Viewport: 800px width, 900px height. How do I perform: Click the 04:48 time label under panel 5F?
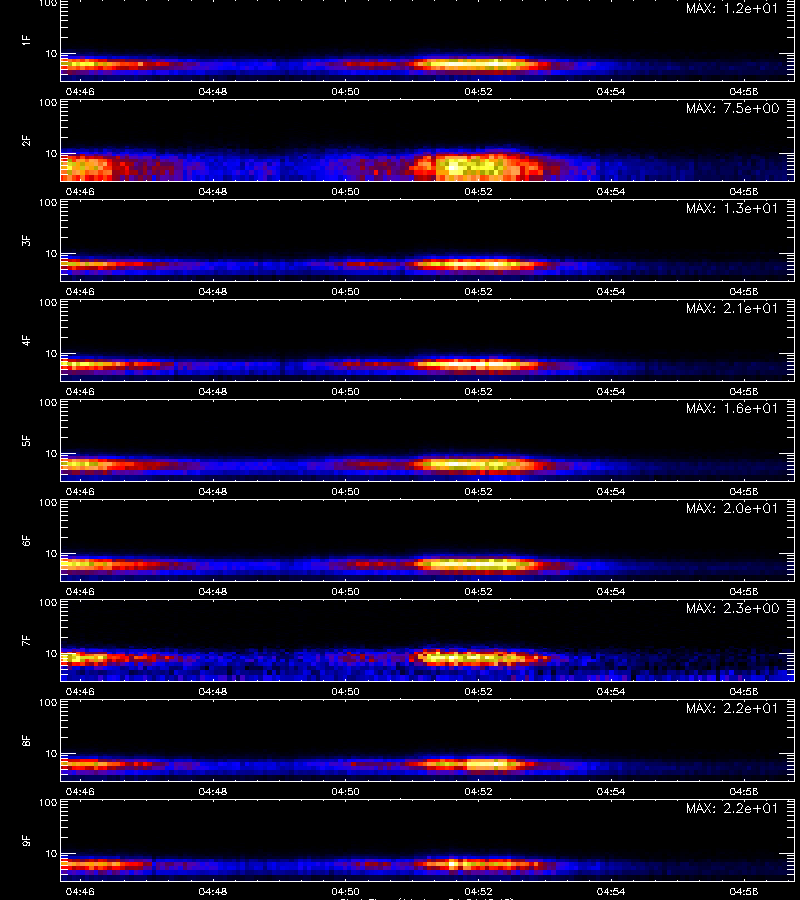point(213,491)
